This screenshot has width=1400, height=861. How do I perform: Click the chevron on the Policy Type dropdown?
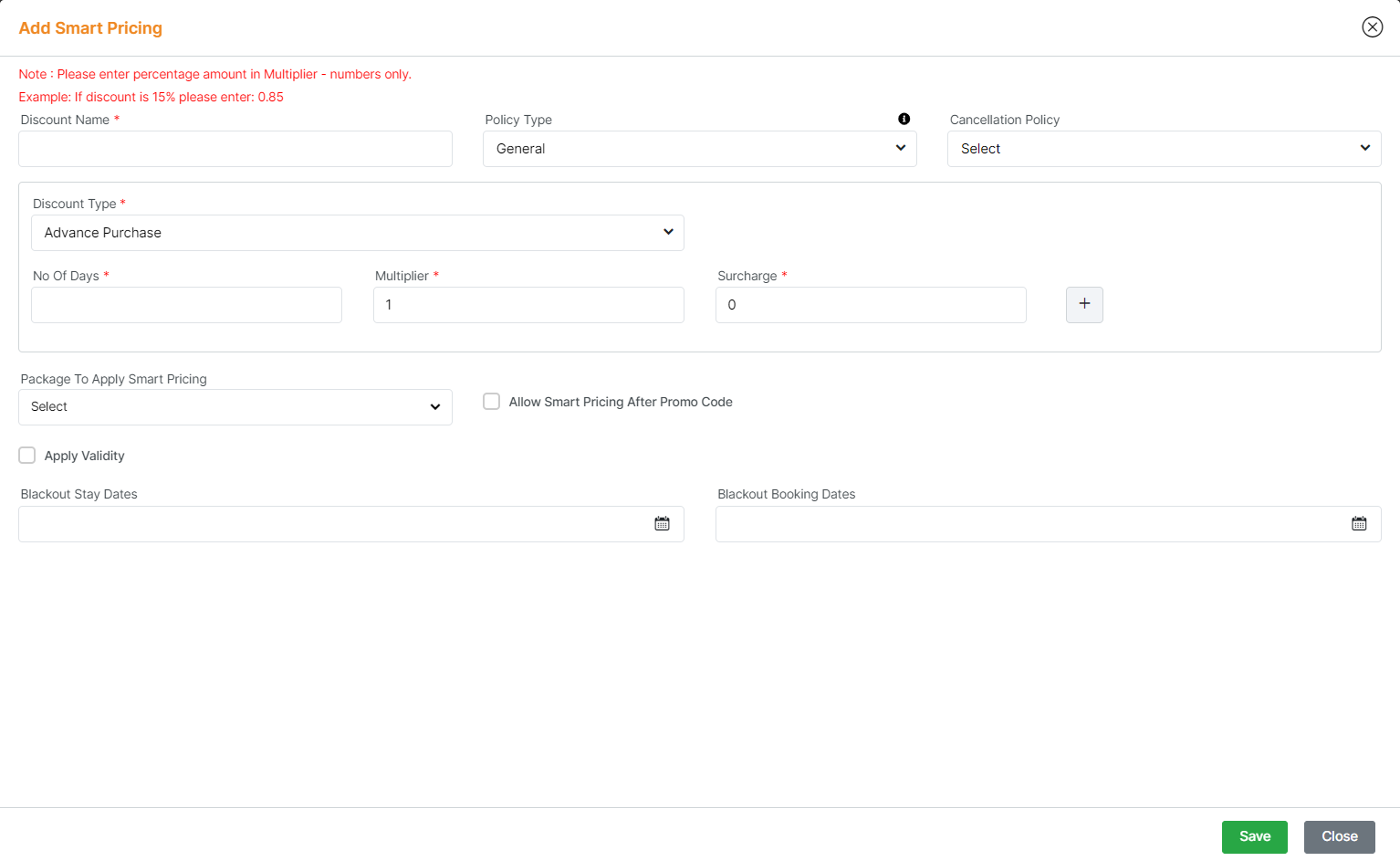901,148
